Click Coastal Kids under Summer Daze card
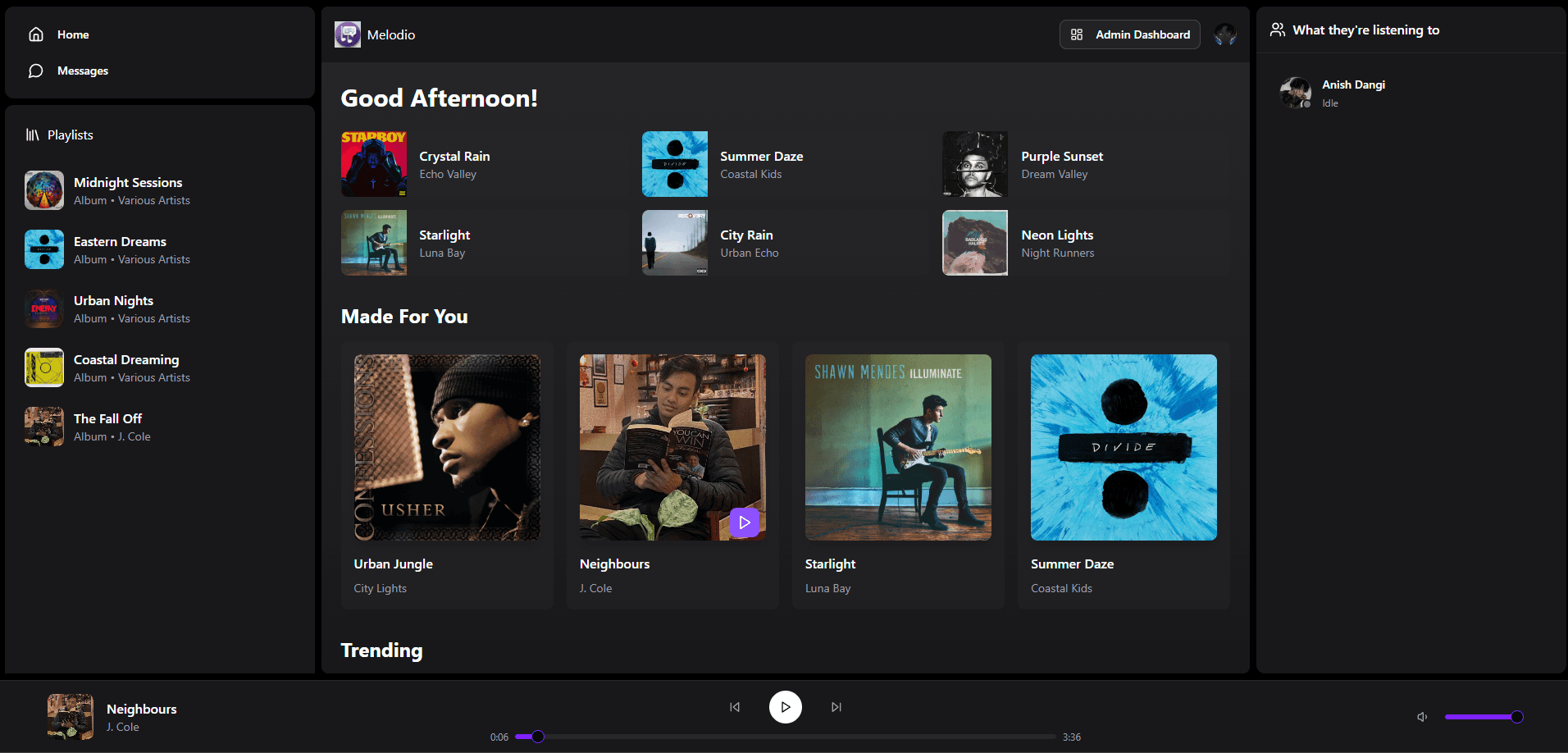 point(1061,588)
